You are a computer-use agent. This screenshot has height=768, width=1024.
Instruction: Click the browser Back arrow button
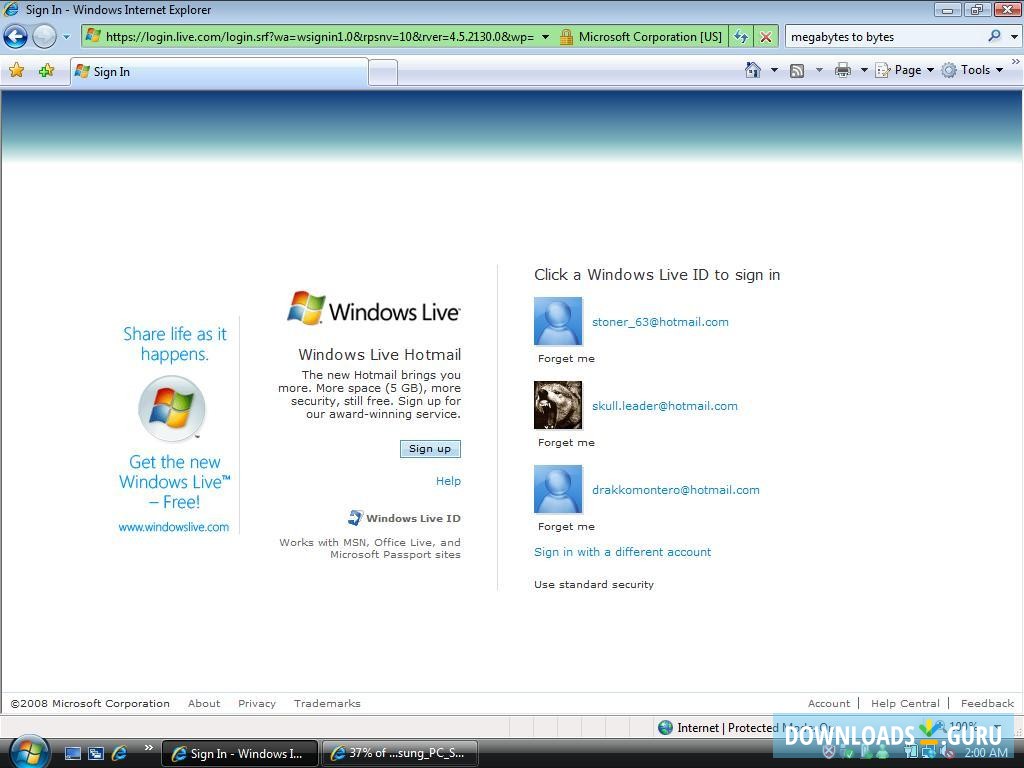16,37
